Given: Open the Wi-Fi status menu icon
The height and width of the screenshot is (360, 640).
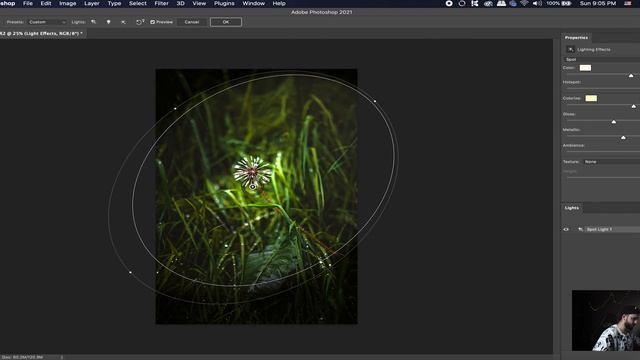Looking at the screenshot, I should point(524,3).
